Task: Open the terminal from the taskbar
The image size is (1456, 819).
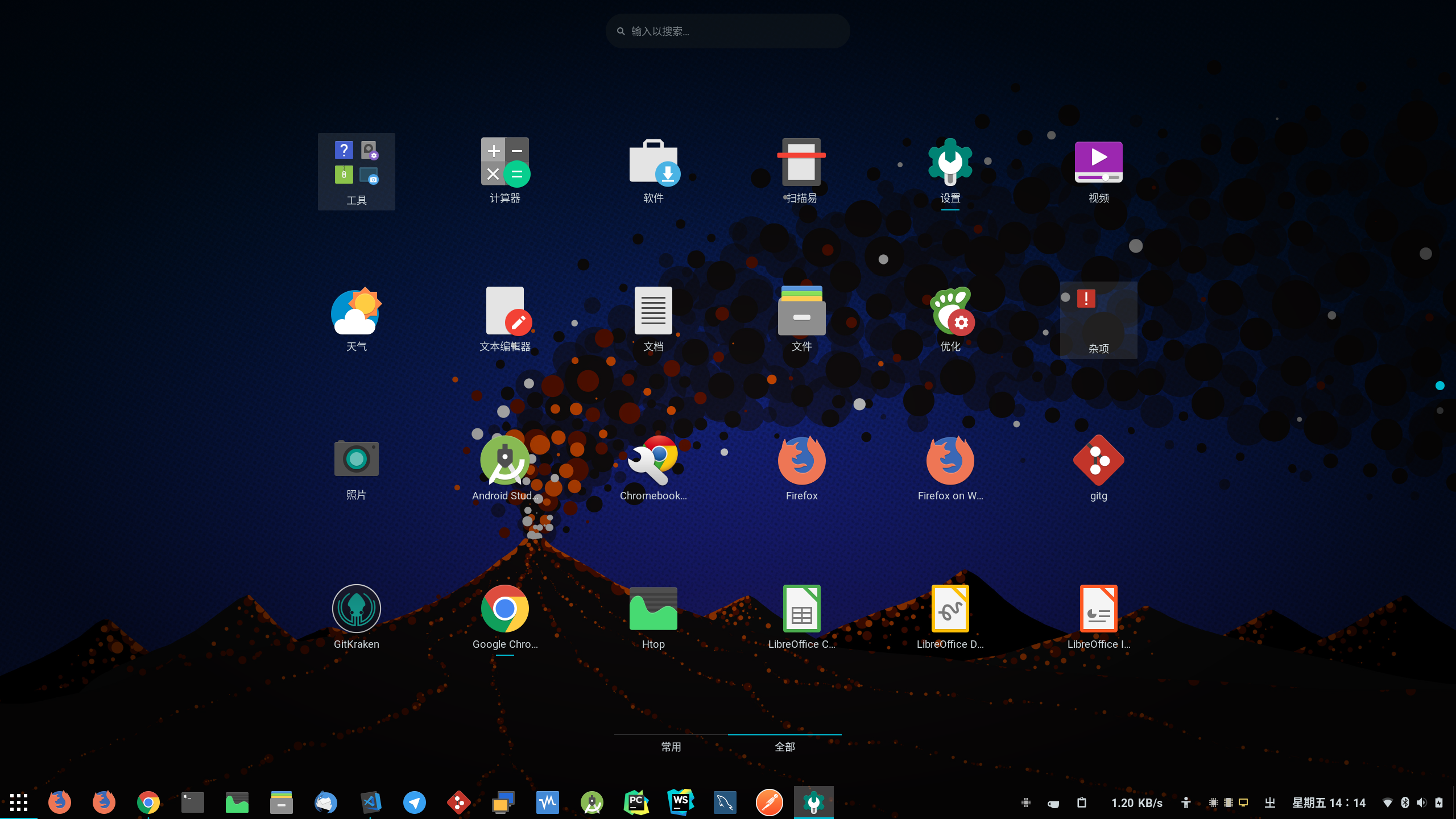Action: pyautogui.click(x=193, y=803)
